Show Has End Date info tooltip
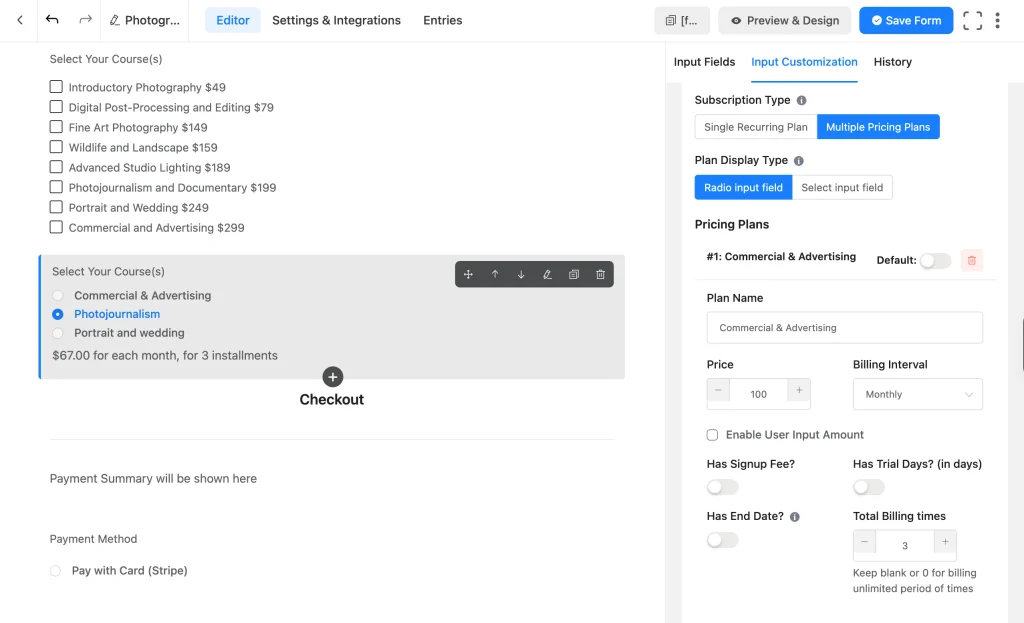 point(795,517)
